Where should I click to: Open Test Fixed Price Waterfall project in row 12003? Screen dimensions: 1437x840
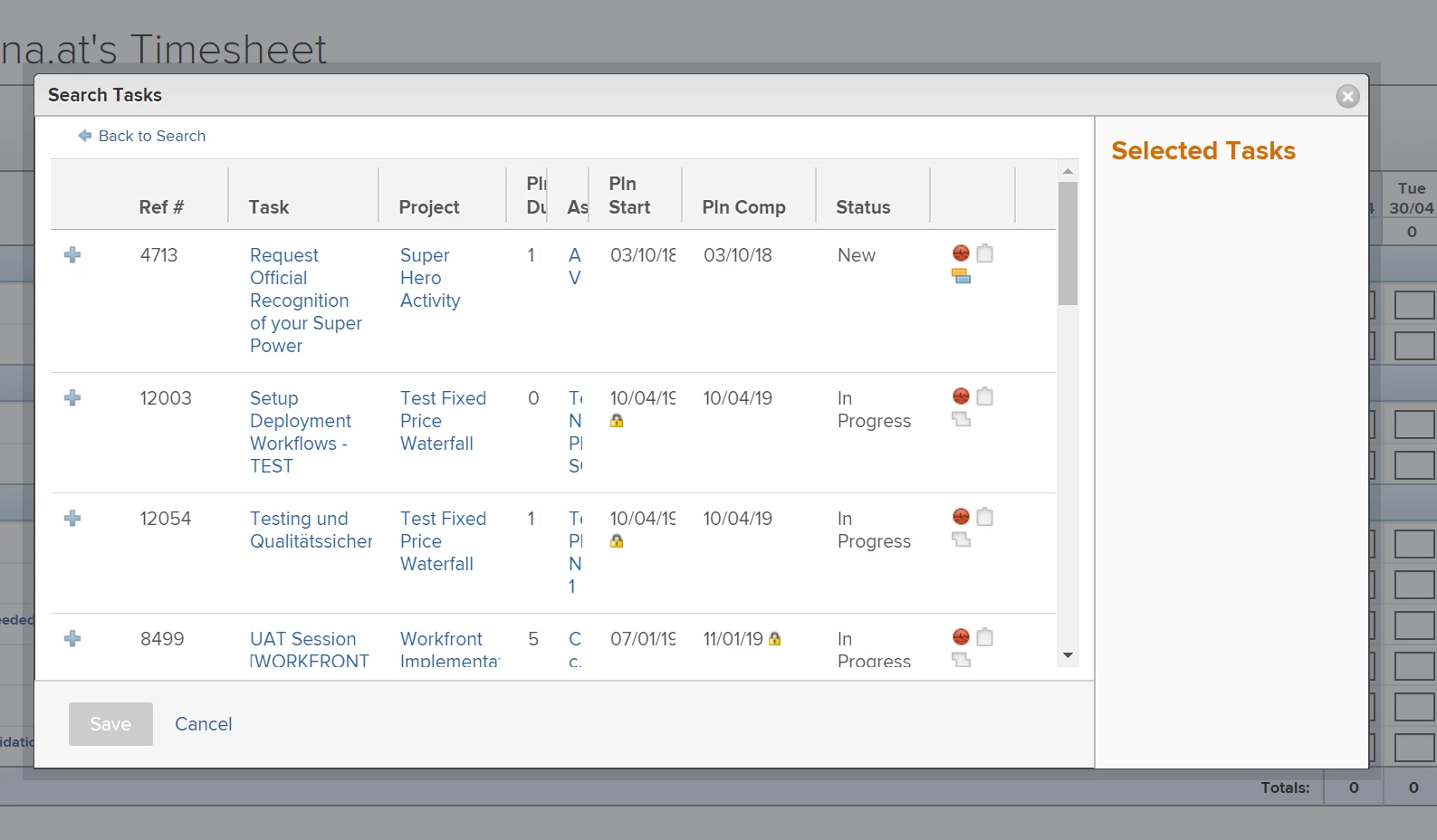coord(444,421)
